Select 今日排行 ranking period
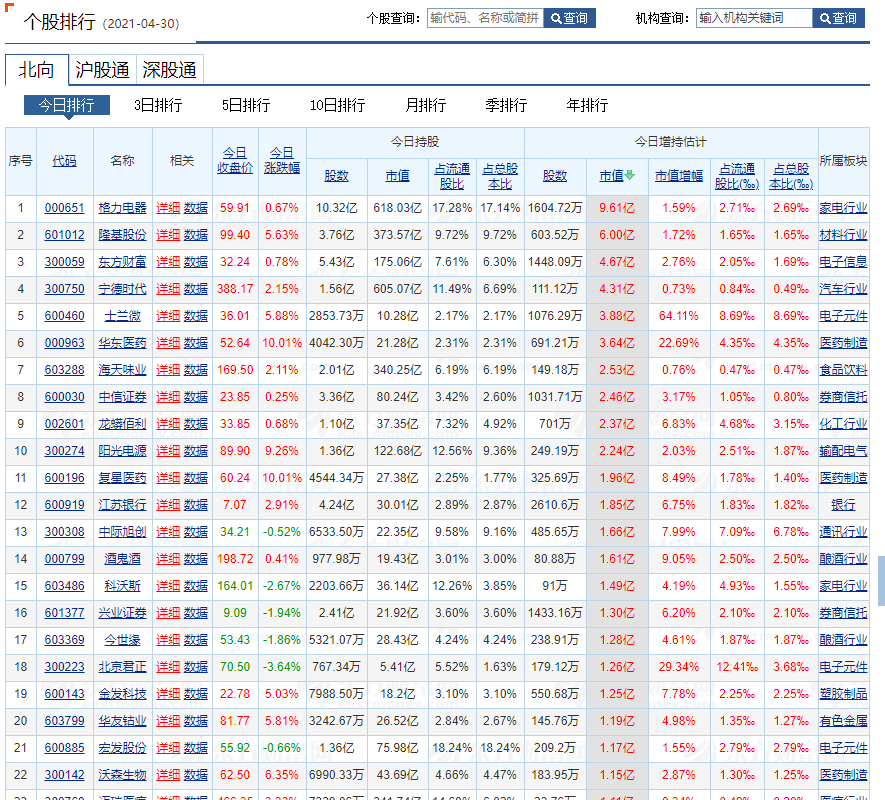885x800 pixels. [67, 105]
